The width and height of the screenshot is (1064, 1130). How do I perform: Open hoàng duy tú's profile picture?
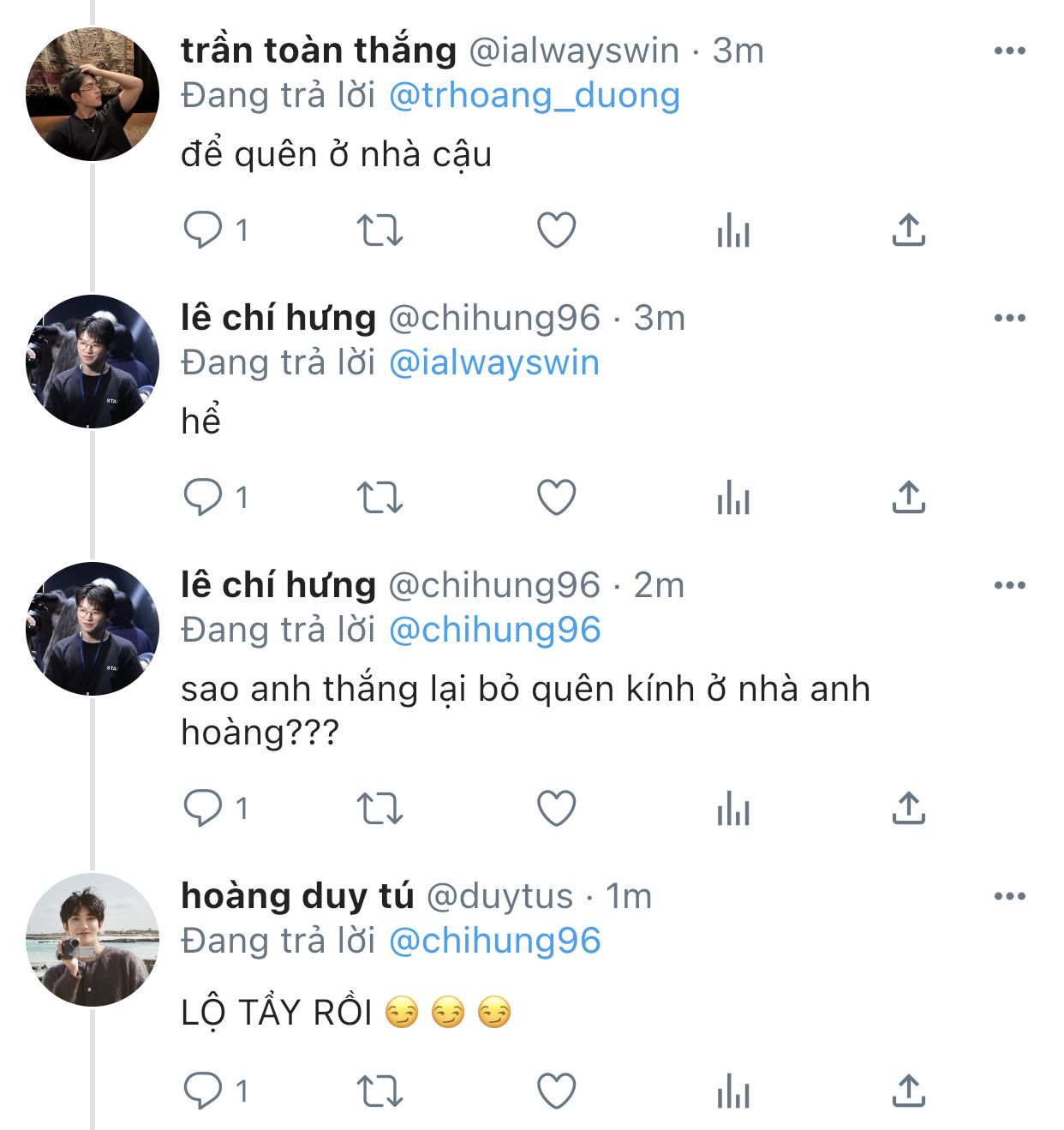click(x=93, y=940)
